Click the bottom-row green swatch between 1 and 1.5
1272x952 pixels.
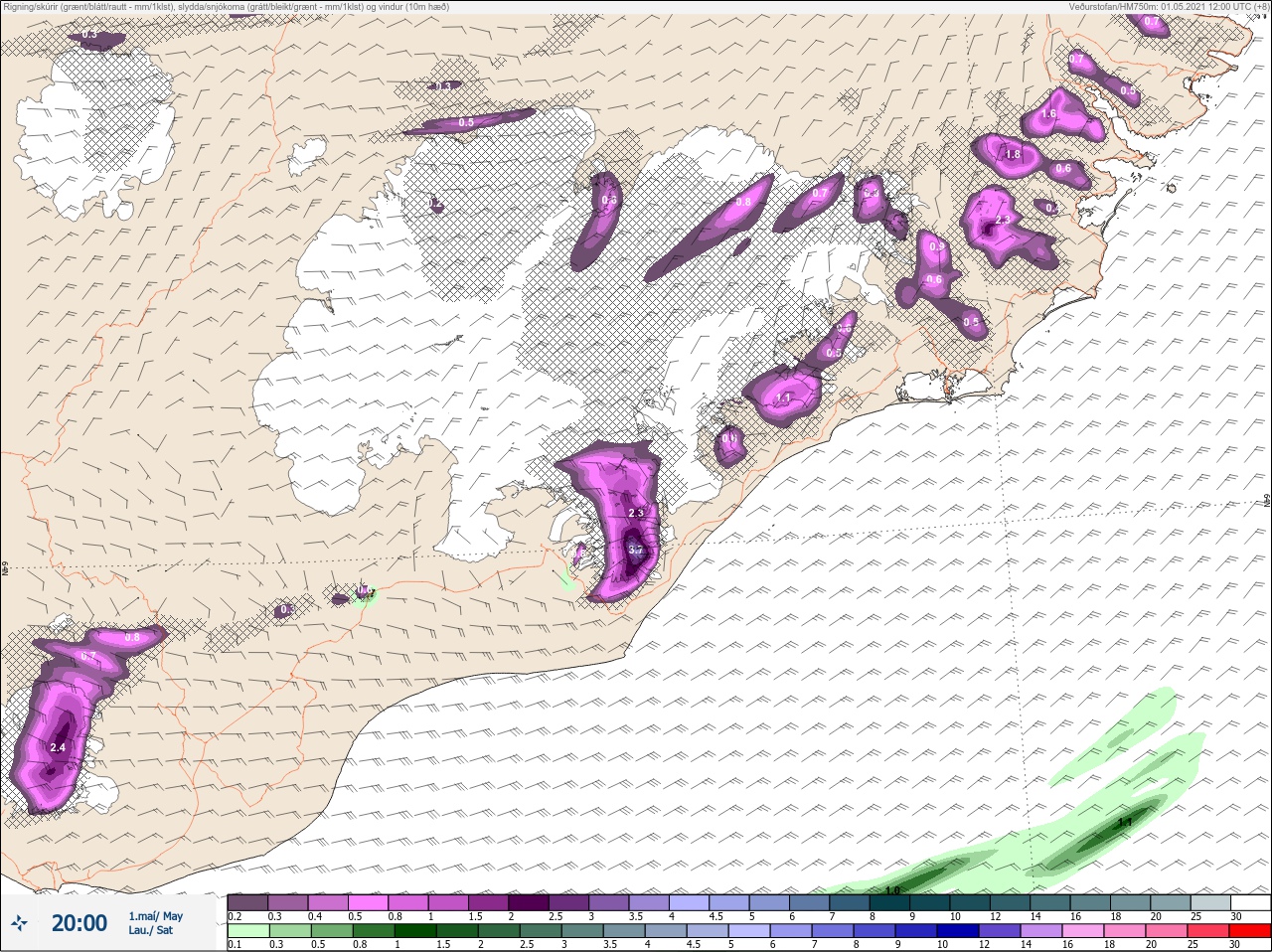[x=414, y=931]
